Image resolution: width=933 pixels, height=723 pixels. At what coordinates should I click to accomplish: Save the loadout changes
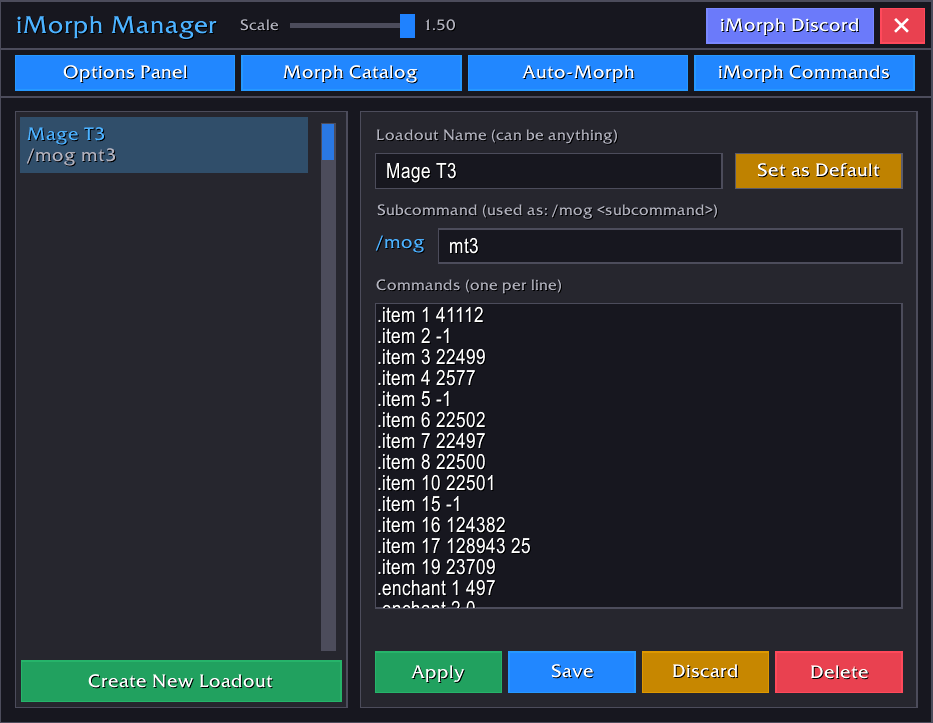[x=572, y=672]
